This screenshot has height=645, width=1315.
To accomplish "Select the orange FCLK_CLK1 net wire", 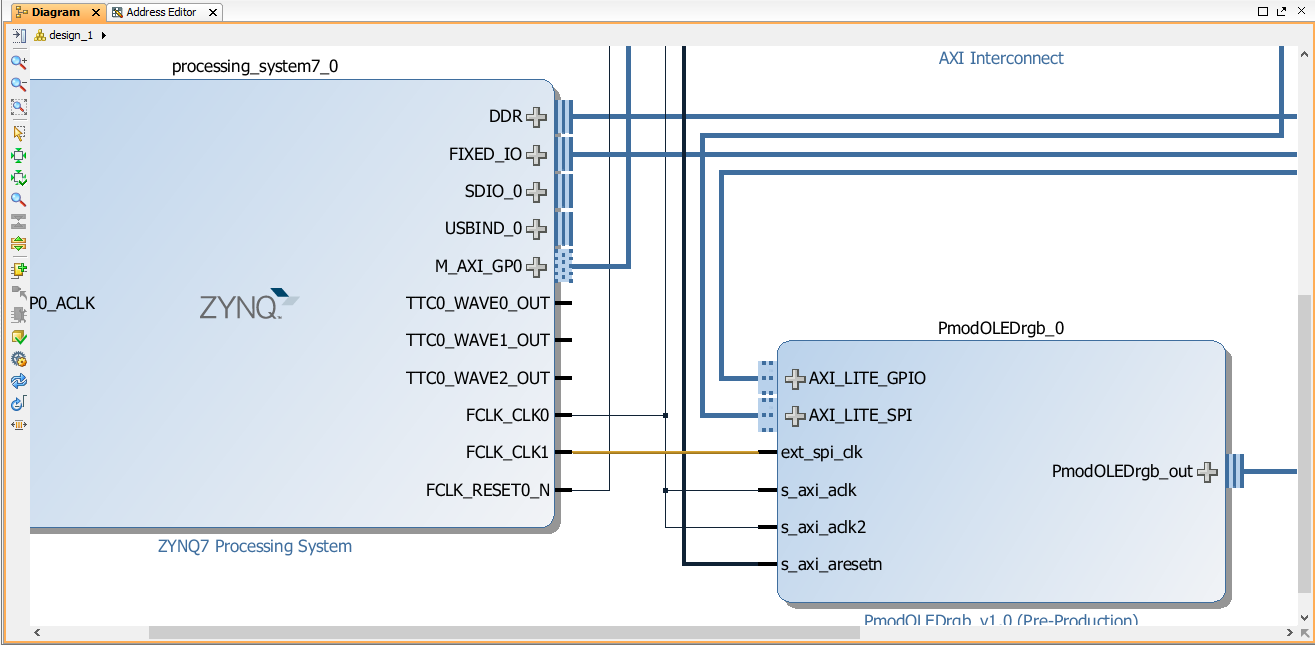I will pos(665,452).
